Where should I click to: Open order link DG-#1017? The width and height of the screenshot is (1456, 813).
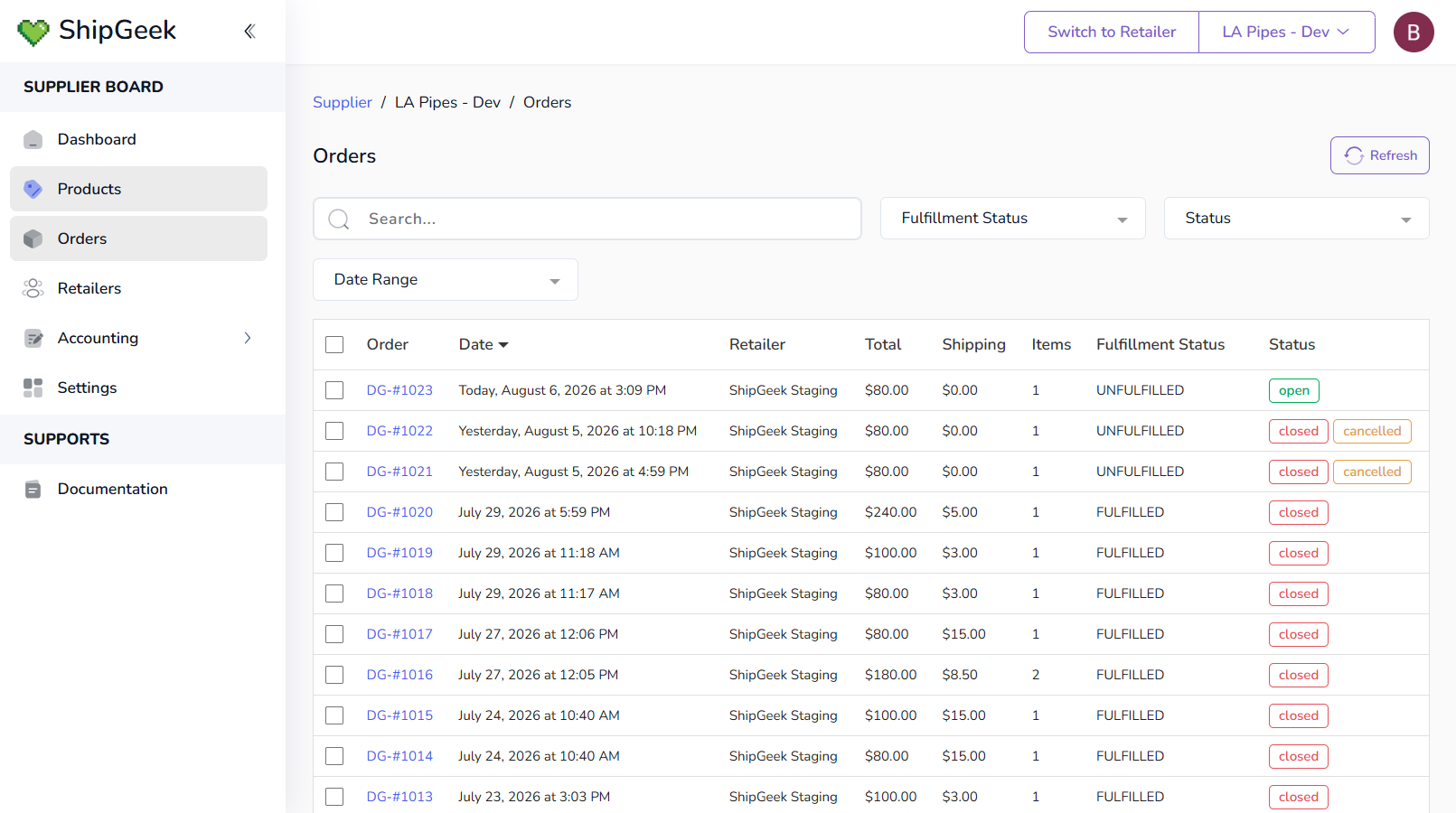[399, 634]
